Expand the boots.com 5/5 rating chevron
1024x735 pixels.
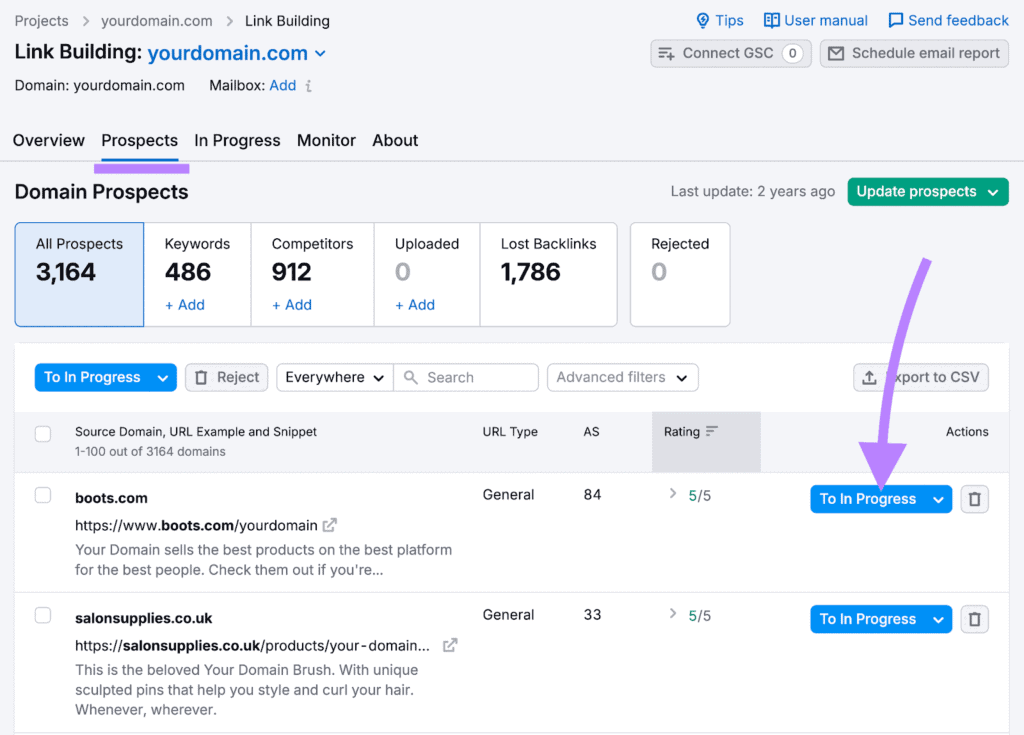click(673, 494)
